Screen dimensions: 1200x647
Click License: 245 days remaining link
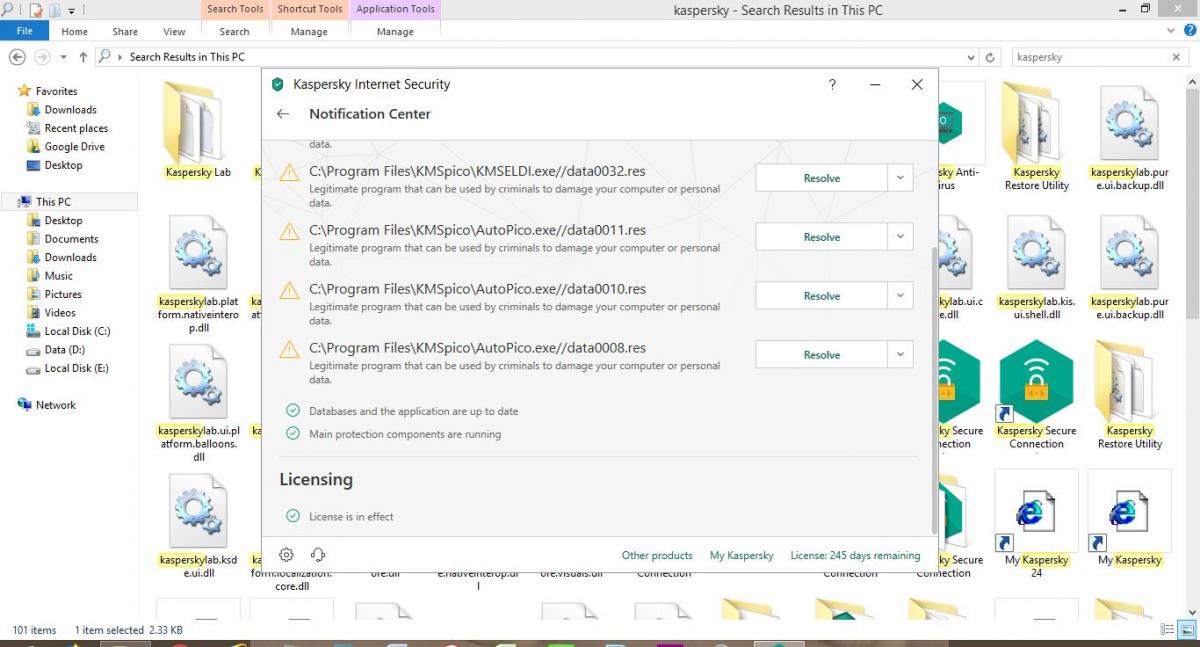(x=855, y=556)
